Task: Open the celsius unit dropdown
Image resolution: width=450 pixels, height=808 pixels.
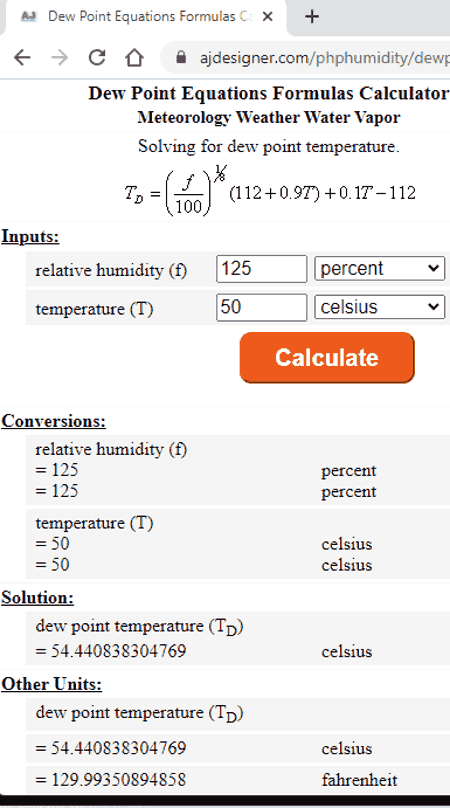Action: (x=379, y=307)
